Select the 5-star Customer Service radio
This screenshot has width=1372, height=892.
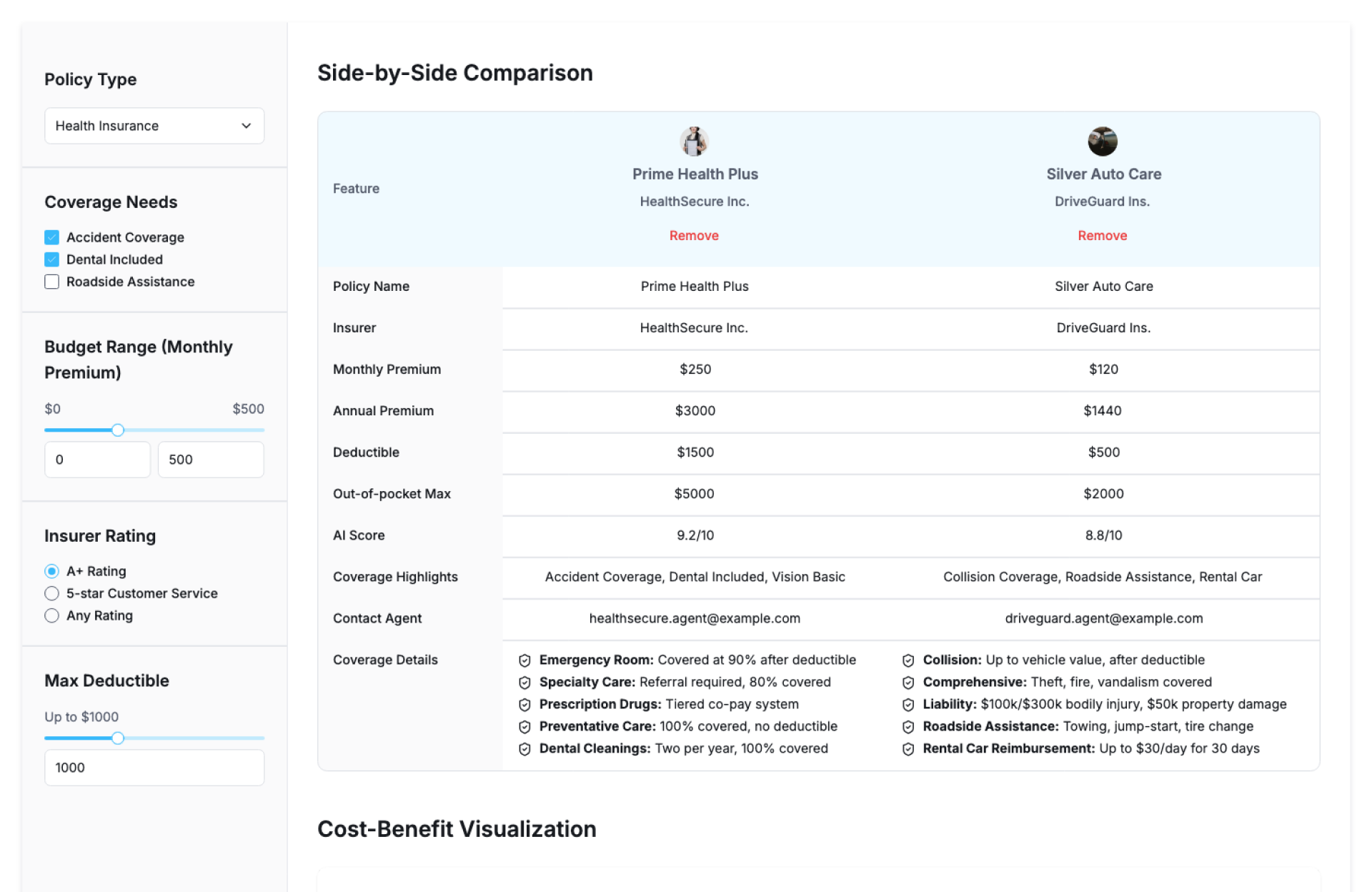(51, 593)
